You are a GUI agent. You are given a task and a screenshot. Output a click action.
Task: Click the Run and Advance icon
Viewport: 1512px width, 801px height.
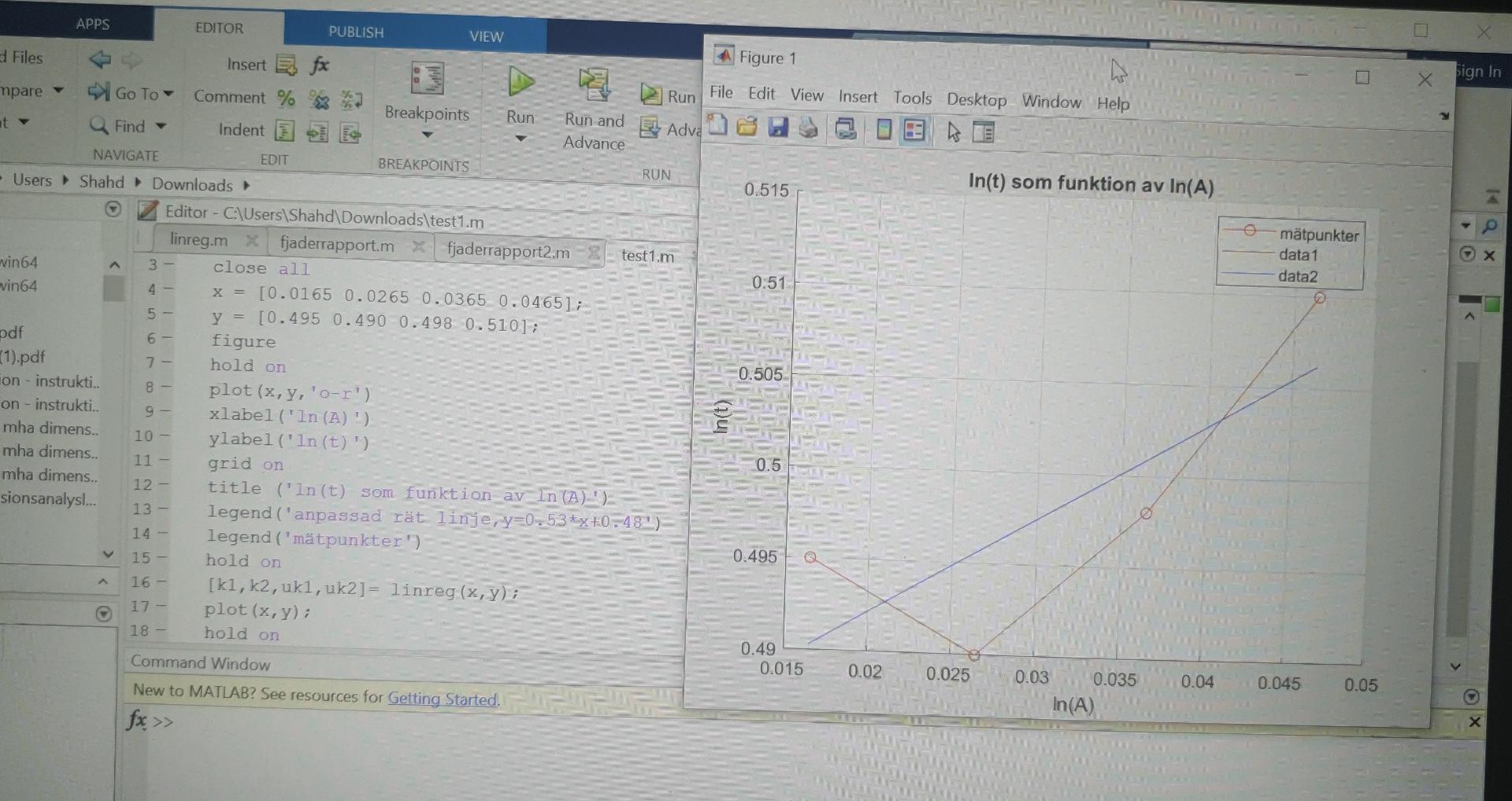point(595,85)
